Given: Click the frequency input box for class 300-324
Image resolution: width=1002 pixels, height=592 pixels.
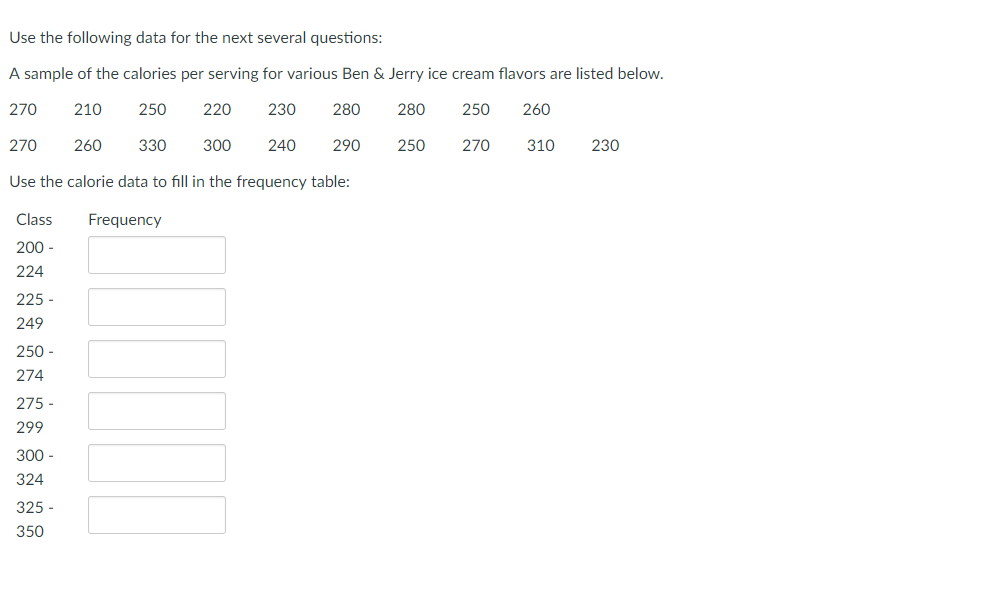Looking at the screenshot, I should coord(156,463).
